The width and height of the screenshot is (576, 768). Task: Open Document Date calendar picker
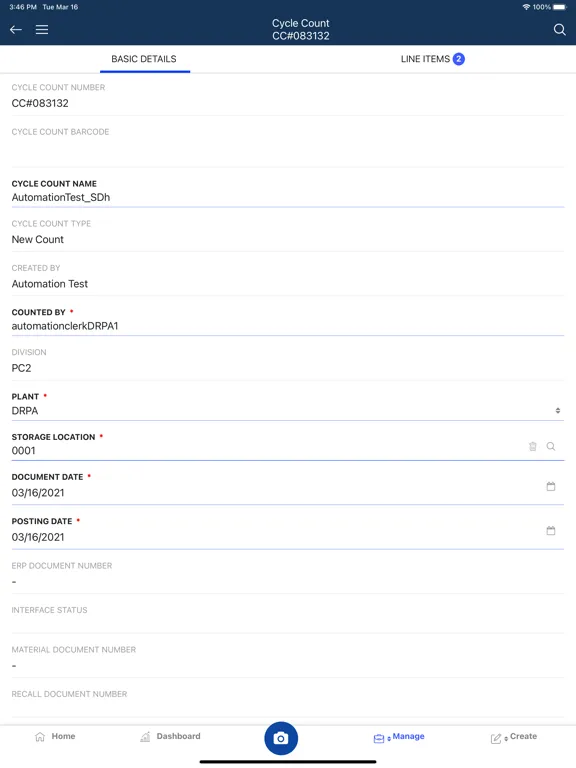(551, 486)
